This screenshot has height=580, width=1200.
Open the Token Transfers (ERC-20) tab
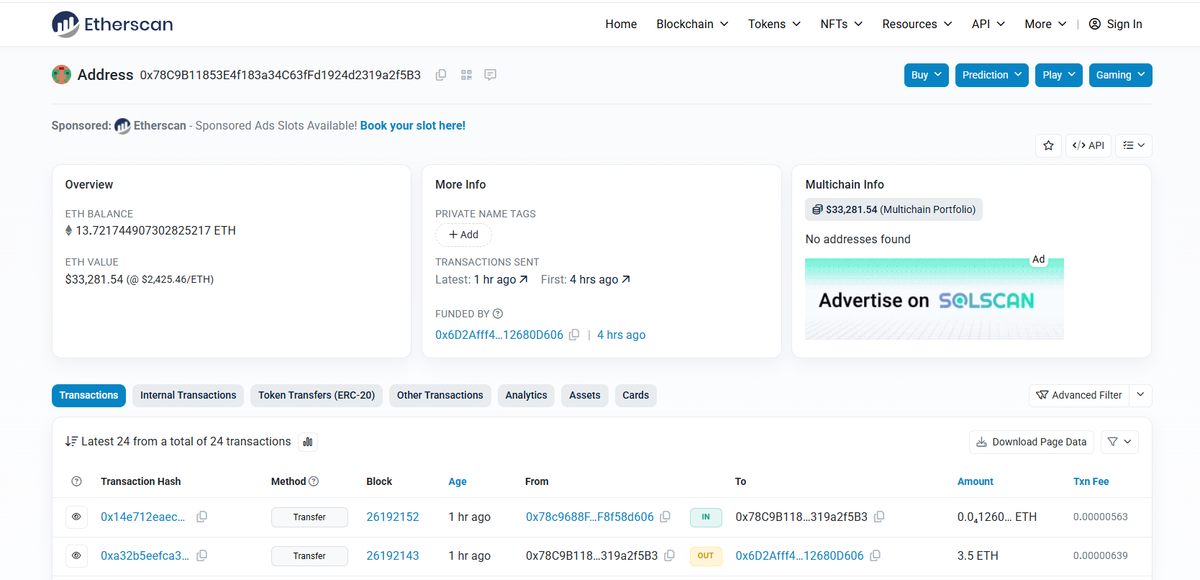click(x=316, y=395)
